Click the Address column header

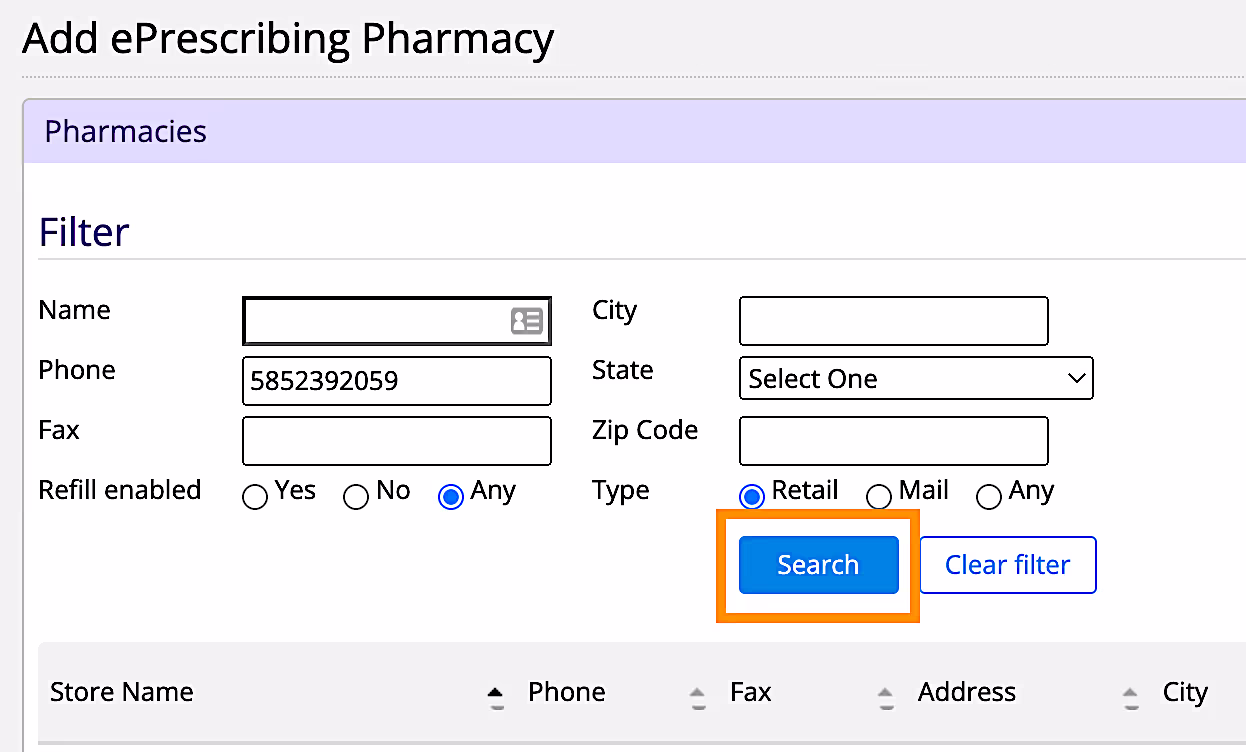point(967,692)
